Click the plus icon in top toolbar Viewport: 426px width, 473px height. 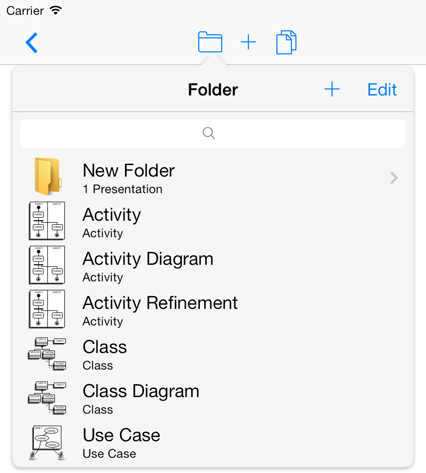tap(248, 42)
